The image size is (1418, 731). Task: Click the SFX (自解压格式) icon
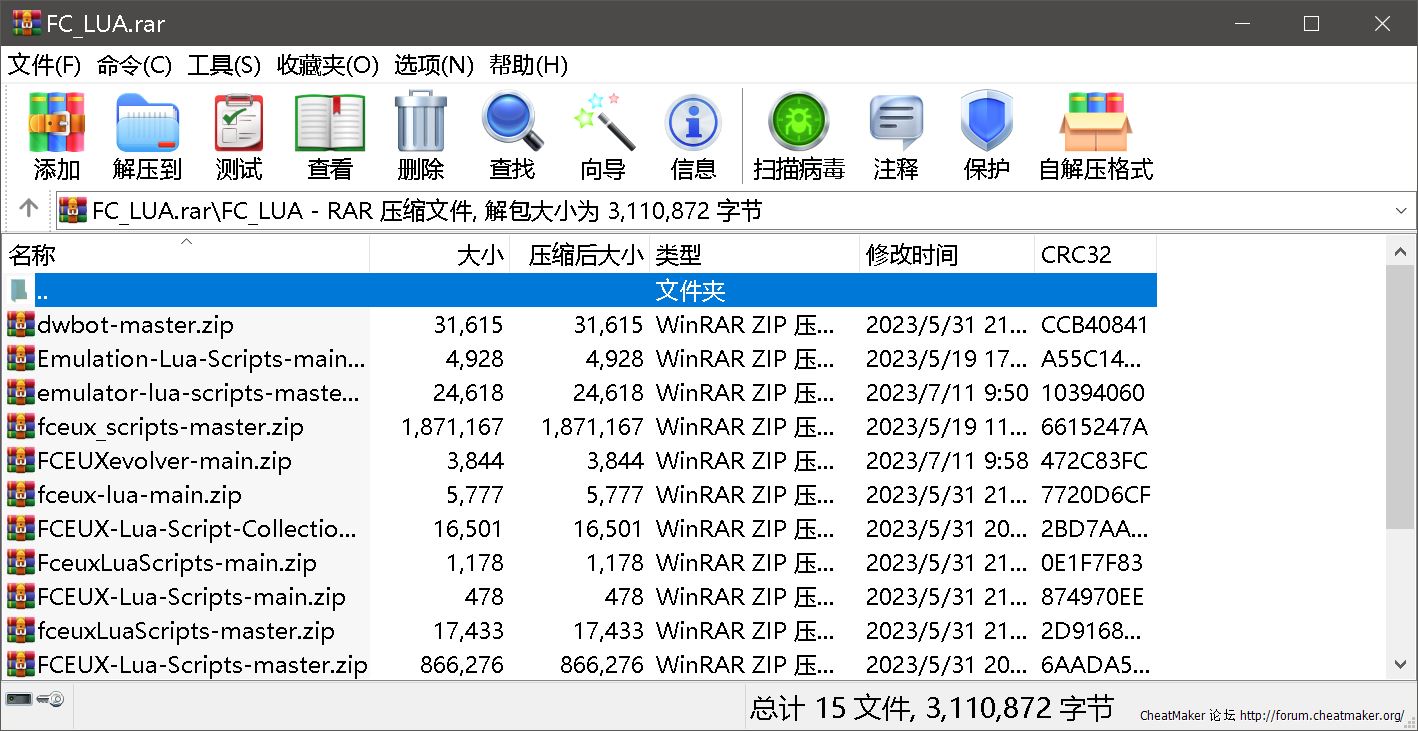(x=1095, y=123)
